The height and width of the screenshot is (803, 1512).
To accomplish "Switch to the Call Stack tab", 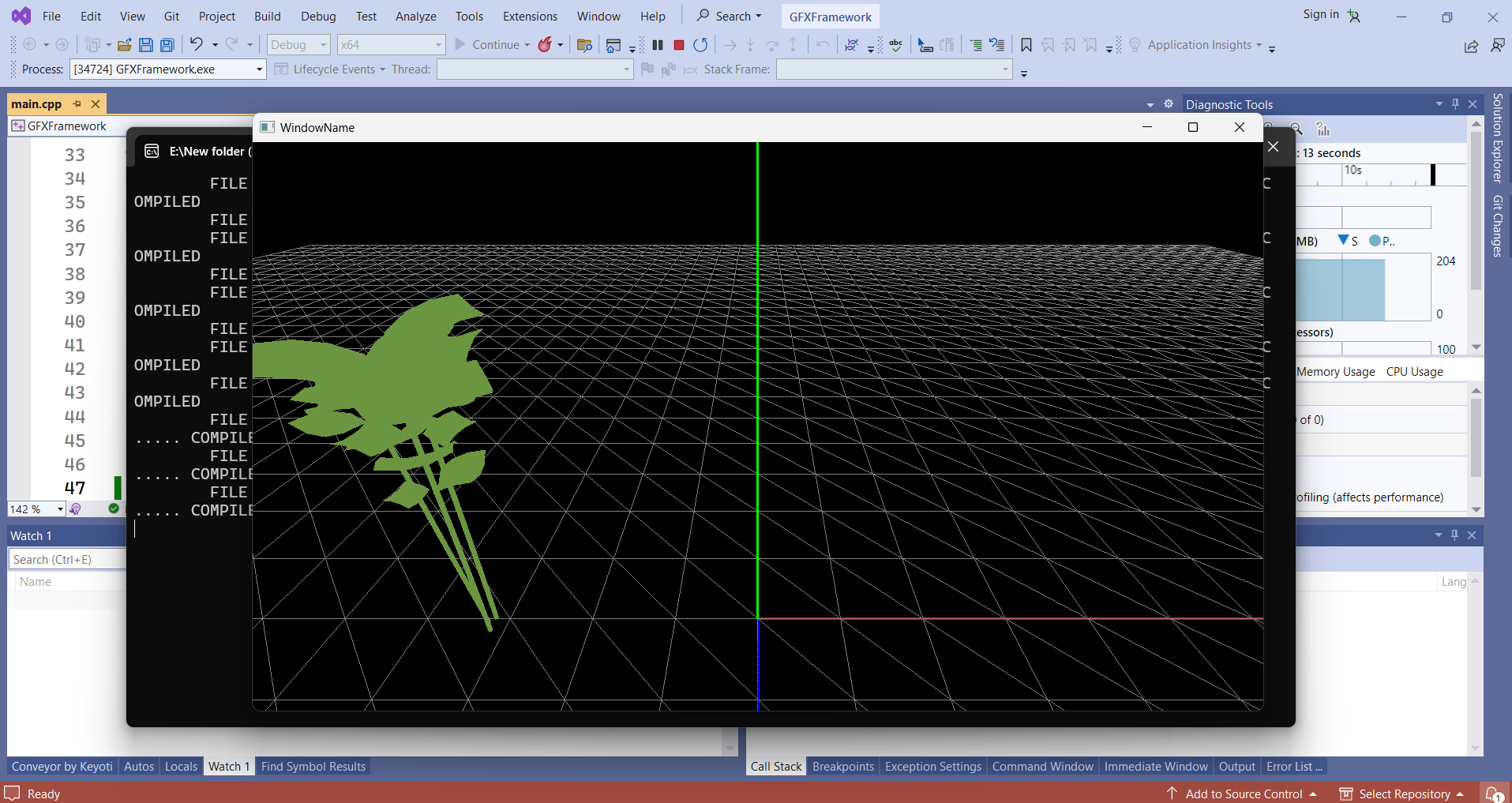I will tap(775, 766).
